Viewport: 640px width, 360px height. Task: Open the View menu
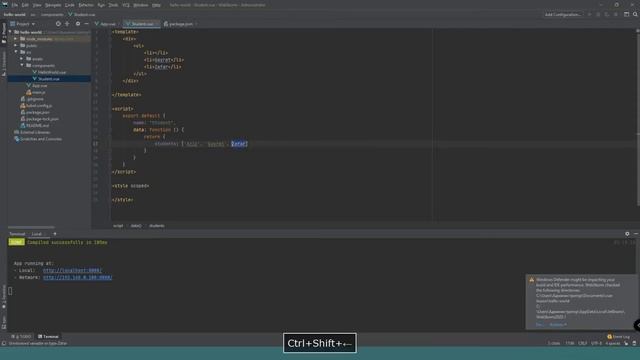pos(37,5)
